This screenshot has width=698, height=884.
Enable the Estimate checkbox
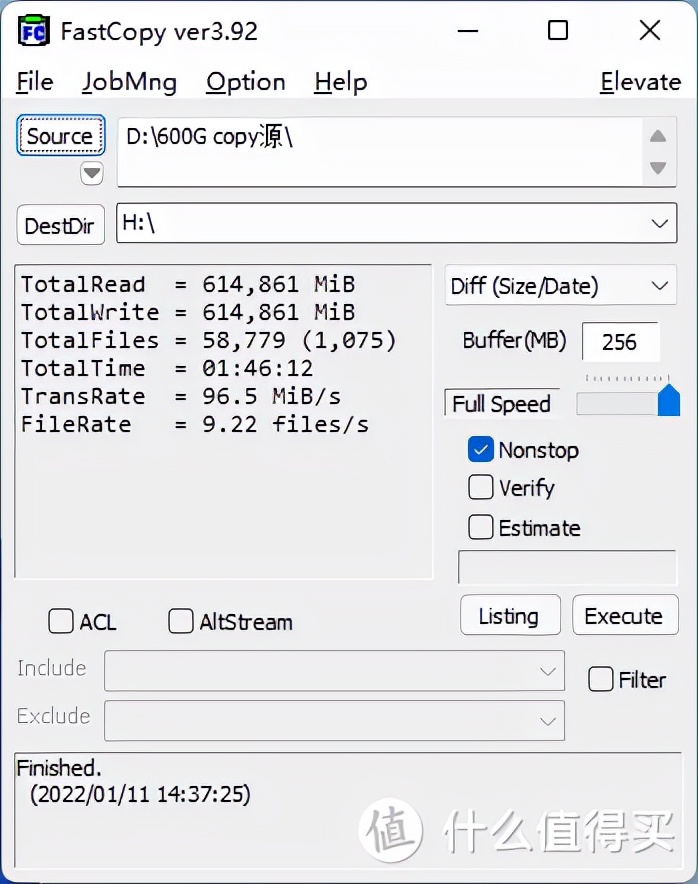coord(480,527)
